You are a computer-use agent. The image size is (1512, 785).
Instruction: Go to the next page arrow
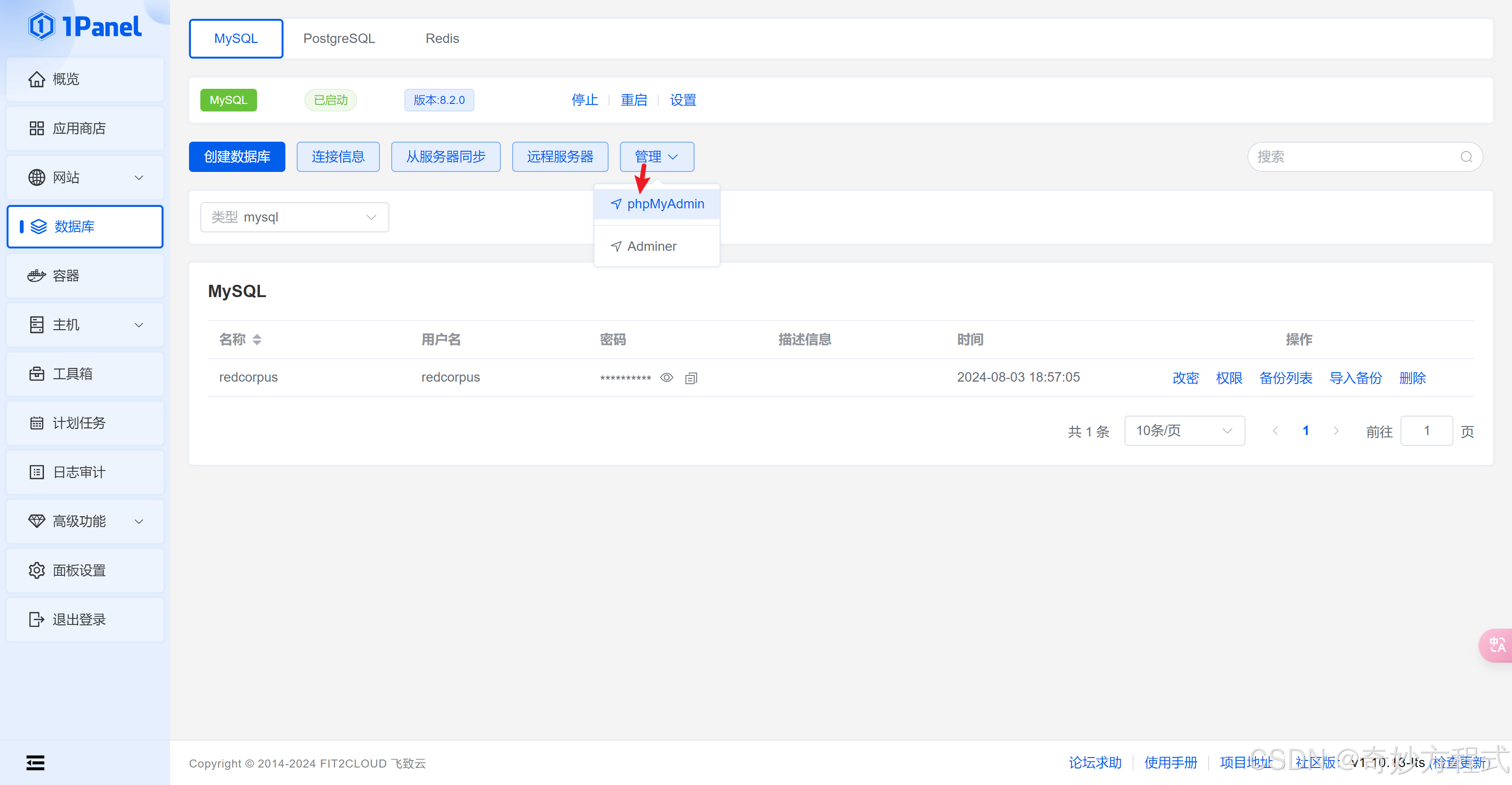1337,431
